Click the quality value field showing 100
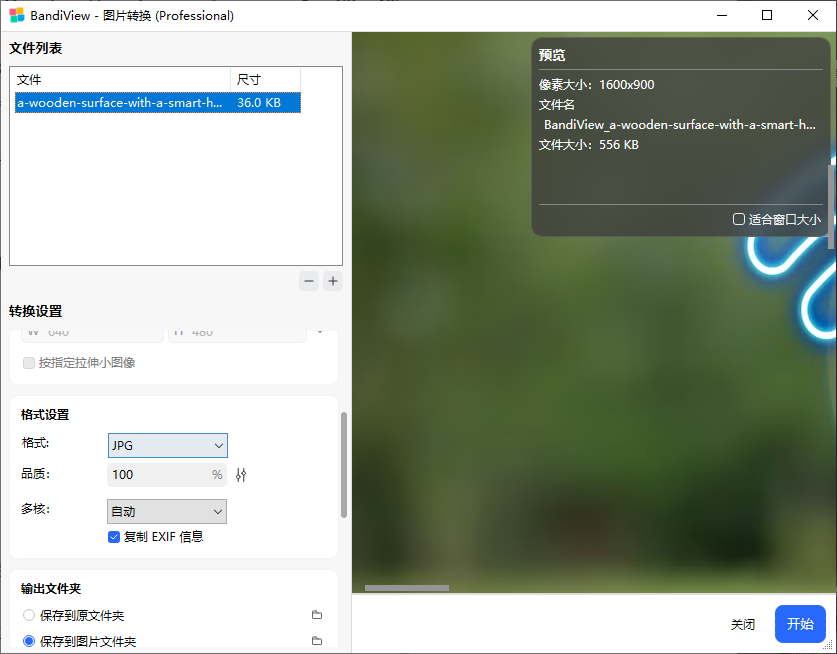Viewport: 837px width, 654px height. 163,475
